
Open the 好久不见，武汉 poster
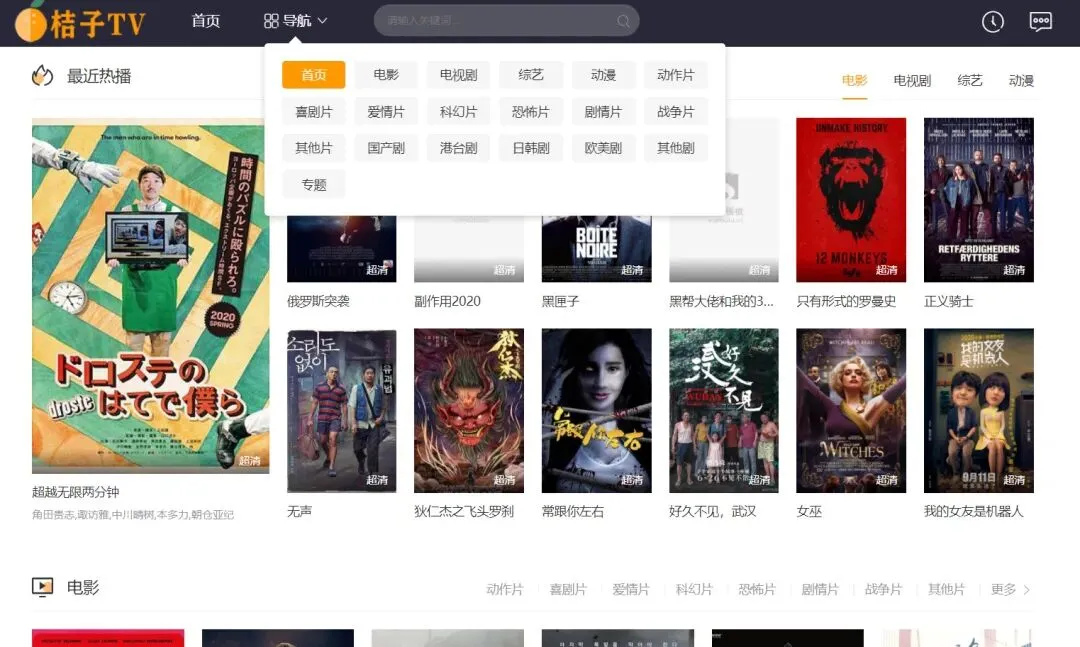724,411
